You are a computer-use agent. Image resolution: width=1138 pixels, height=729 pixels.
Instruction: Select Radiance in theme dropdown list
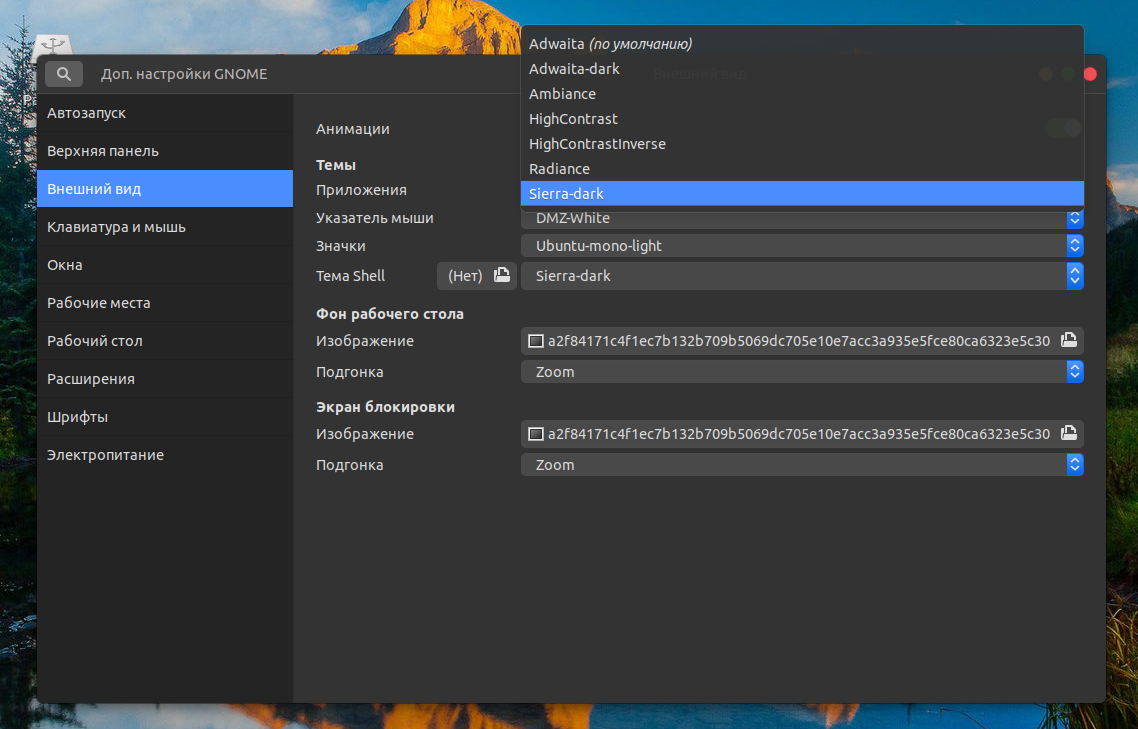tap(802, 169)
